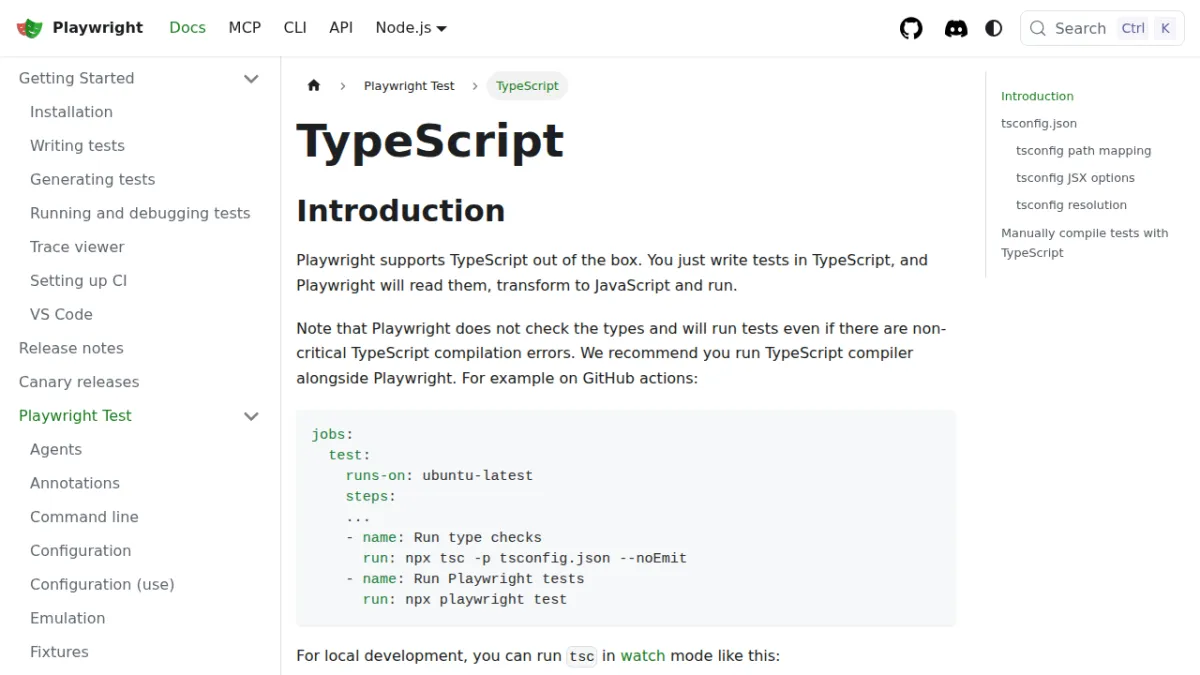1200x675 pixels.
Task: Click the TypeScript page title
Action: click(x=430, y=141)
